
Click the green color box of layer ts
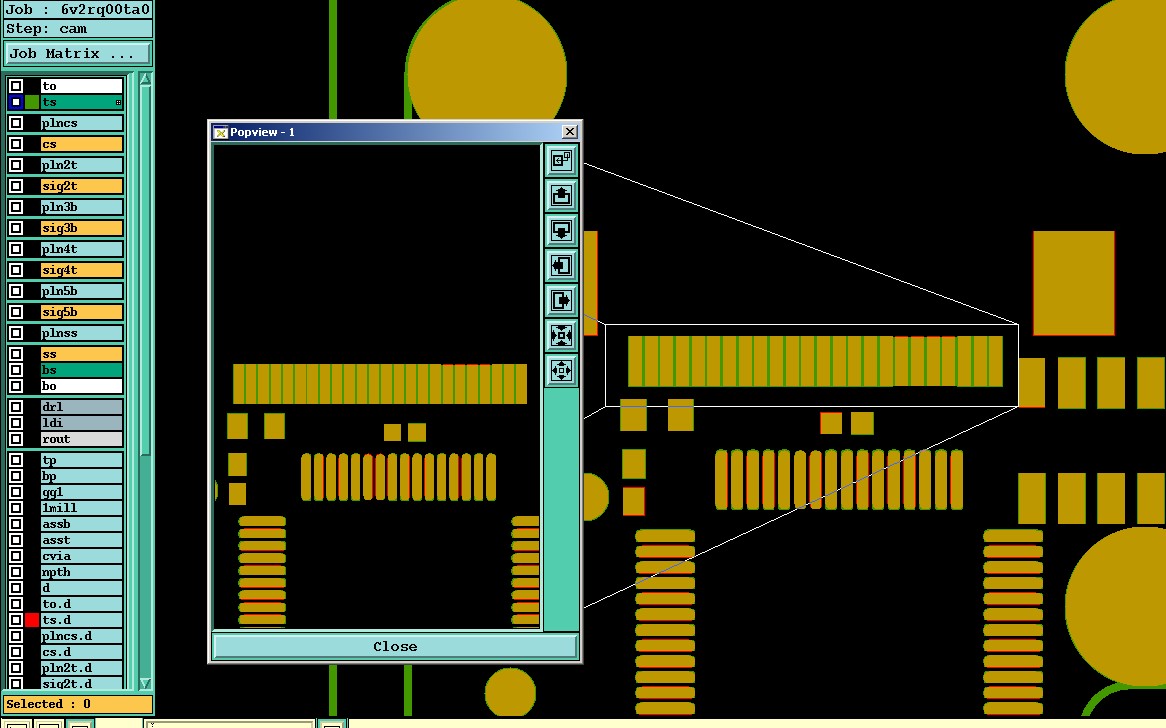tap(32, 102)
